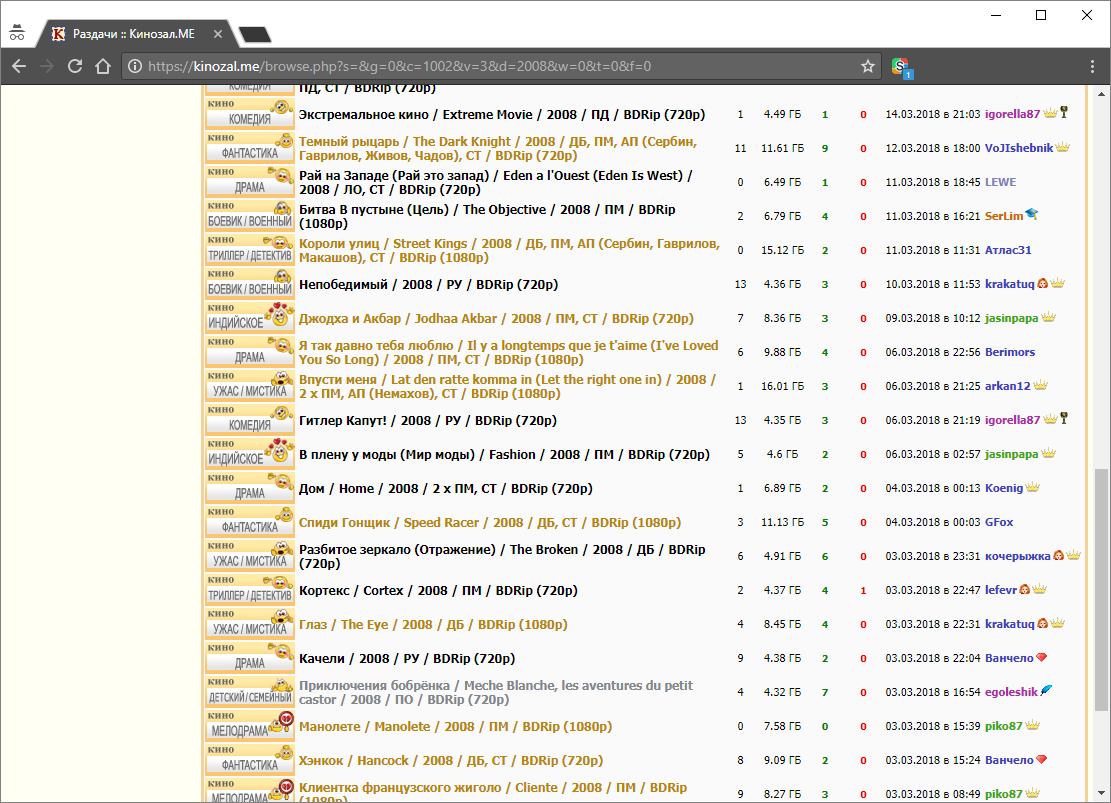Image resolution: width=1111 pixels, height=803 pixels.
Task: Open a new tab next to Кинозал tab
Action: pos(255,35)
